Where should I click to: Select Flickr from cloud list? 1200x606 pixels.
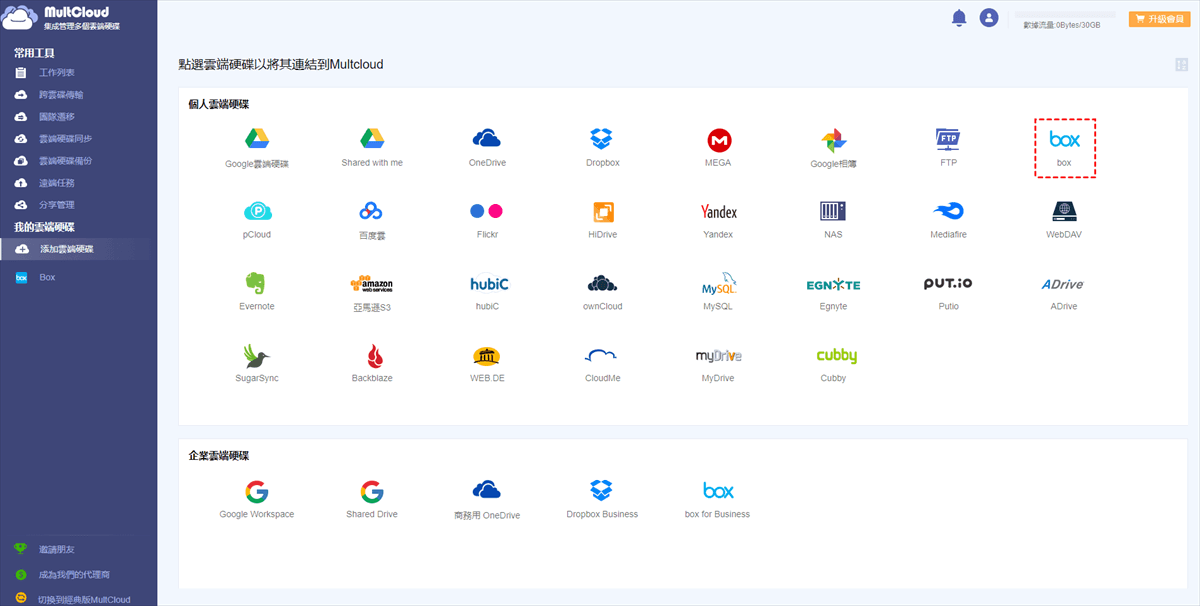tap(487, 212)
